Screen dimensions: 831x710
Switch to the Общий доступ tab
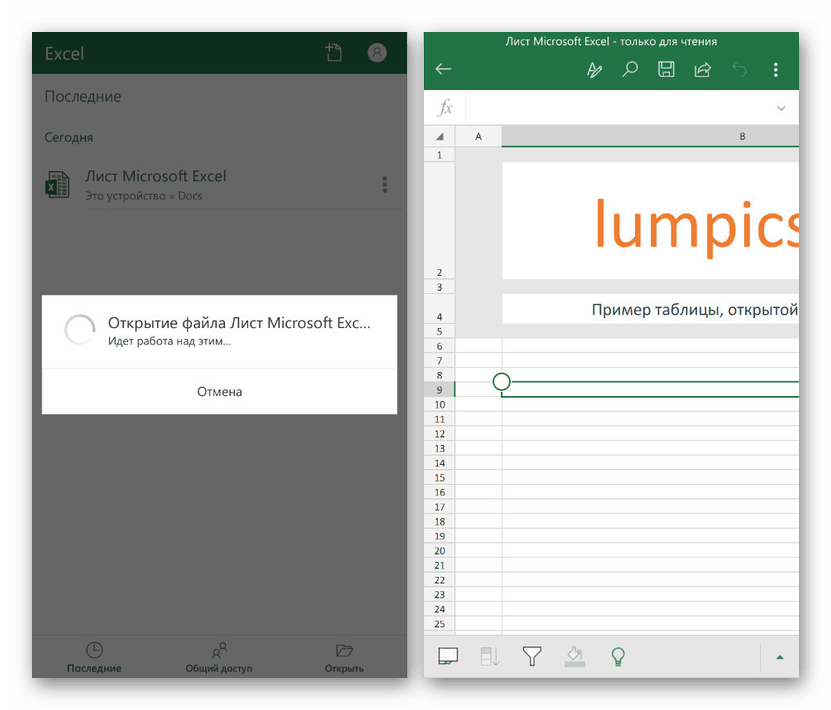click(x=219, y=657)
